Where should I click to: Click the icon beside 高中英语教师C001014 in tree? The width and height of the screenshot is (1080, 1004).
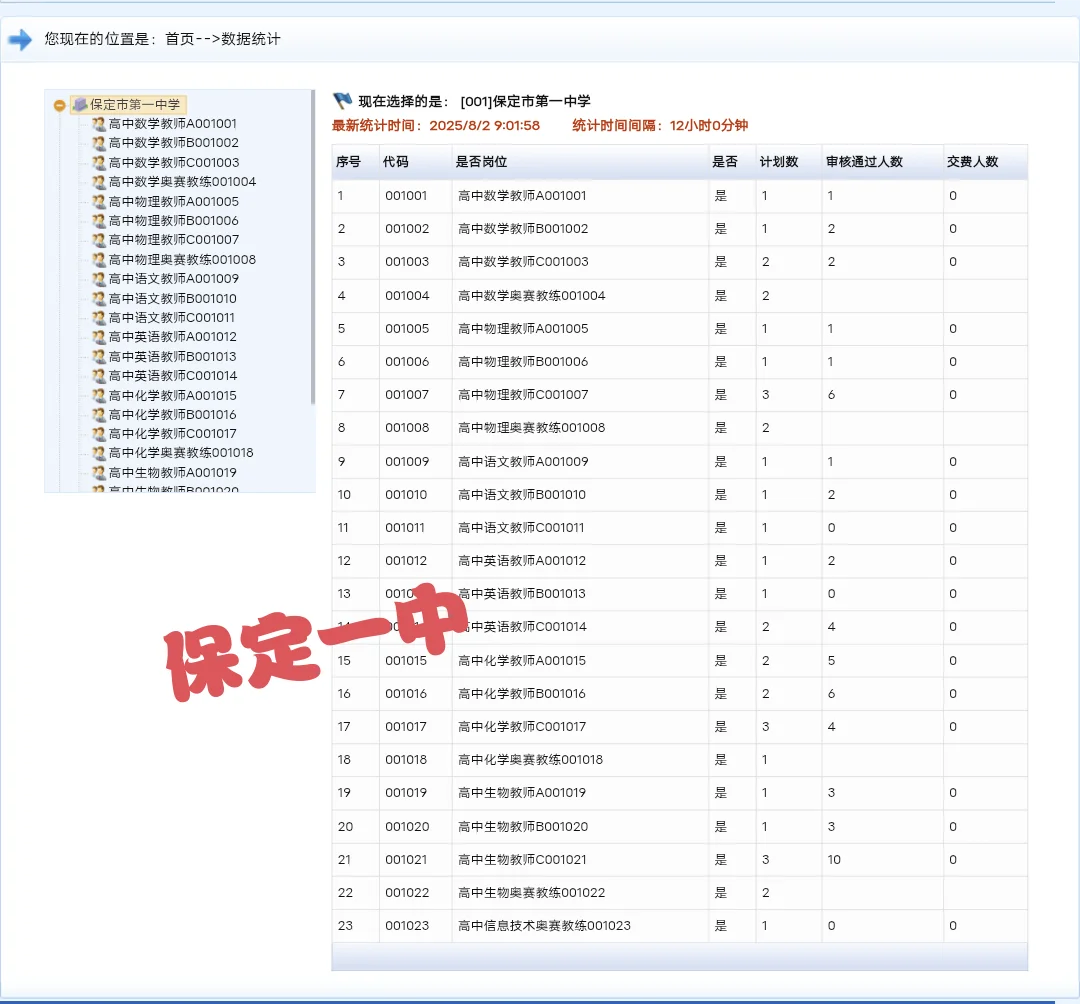point(98,376)
